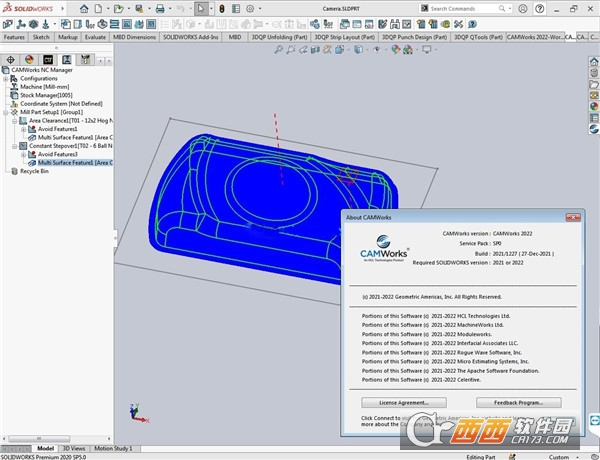Click the Section View viewport icon

(315, 49)
